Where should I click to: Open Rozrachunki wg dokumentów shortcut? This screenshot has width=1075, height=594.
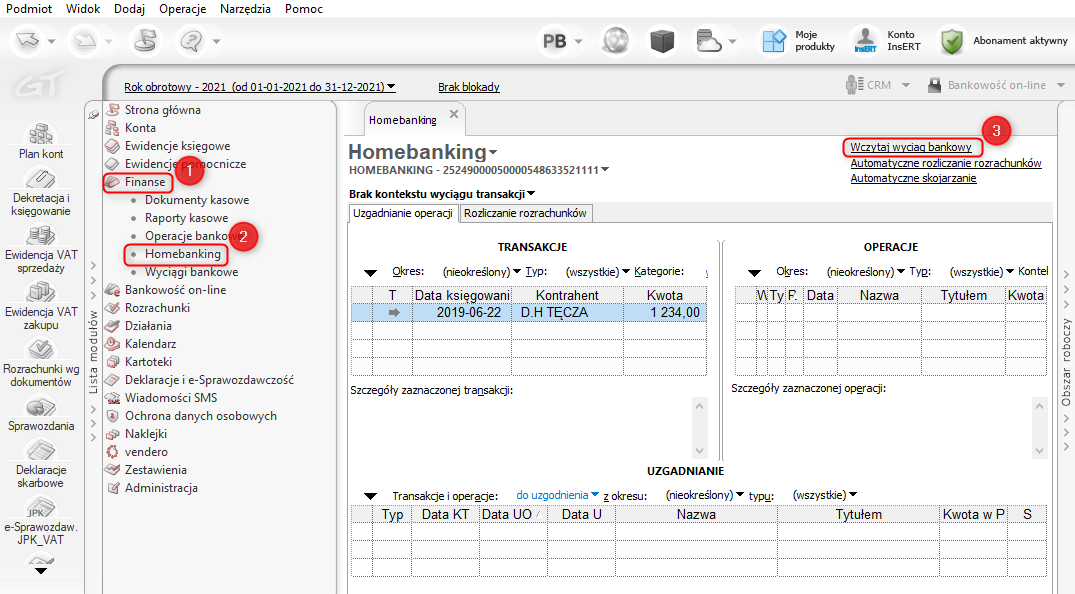(x=41, y=364)
